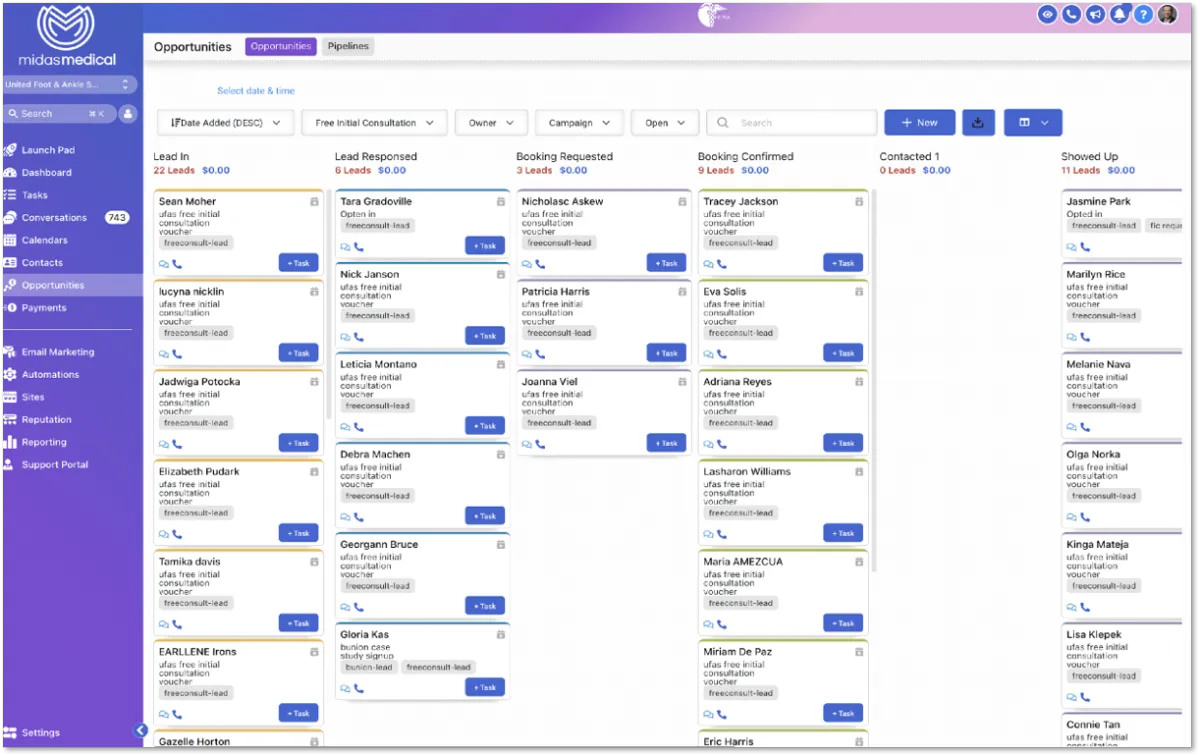Click the eye view icon in top bar

tap(1047, 15)
